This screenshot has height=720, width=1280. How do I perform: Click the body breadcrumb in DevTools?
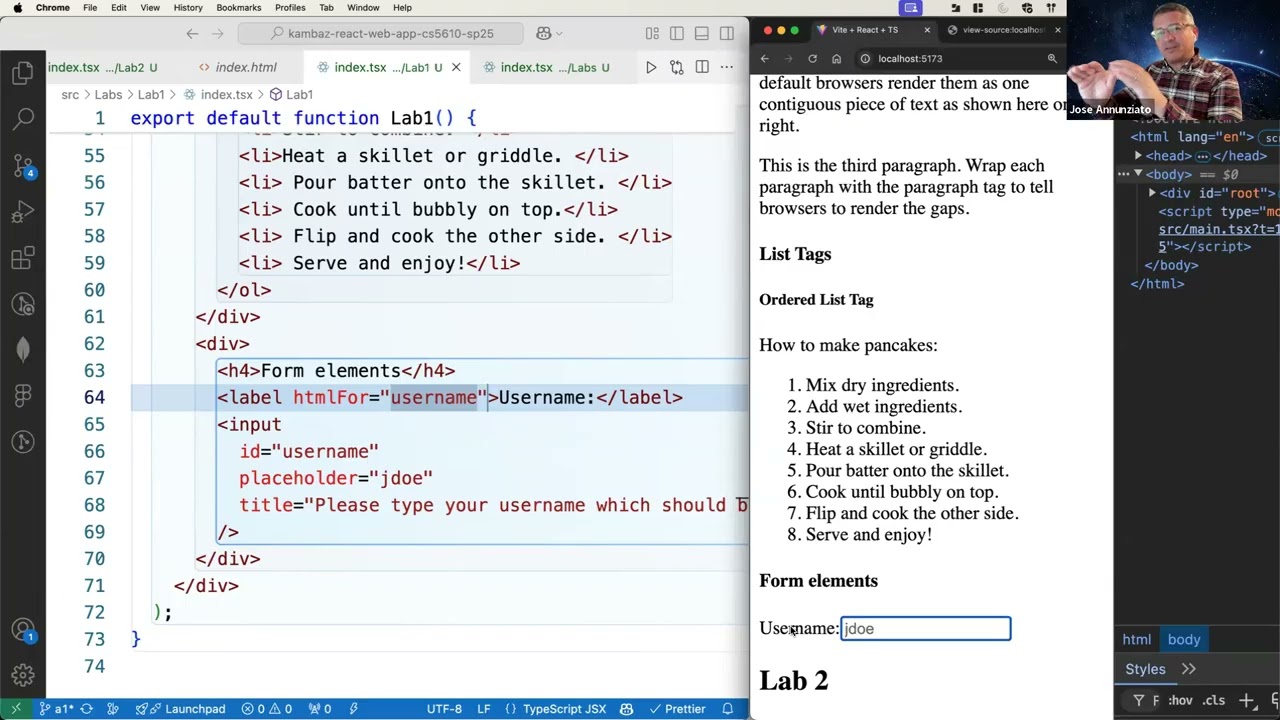coord(1184,640)
